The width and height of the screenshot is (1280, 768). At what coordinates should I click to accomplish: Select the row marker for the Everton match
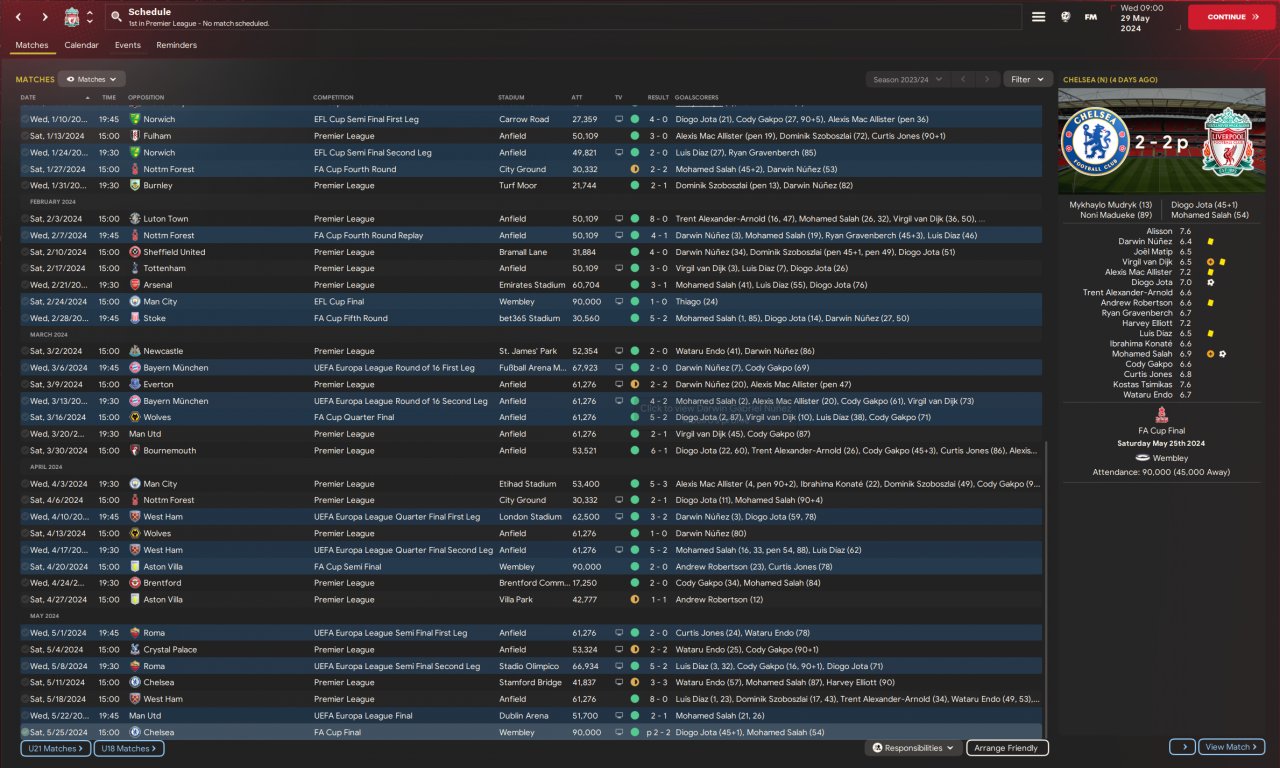point(25,384)
